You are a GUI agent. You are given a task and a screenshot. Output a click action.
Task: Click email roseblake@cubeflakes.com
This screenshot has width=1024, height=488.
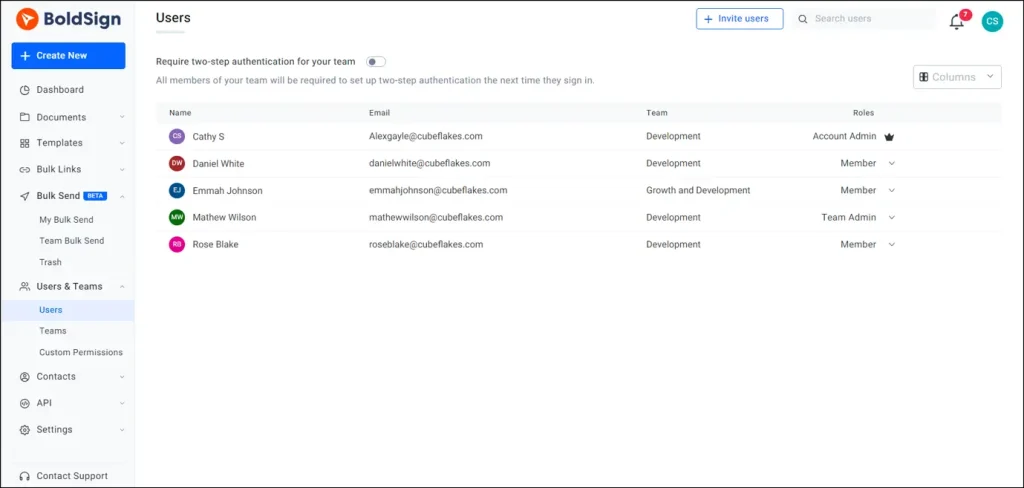click(426, 244)
